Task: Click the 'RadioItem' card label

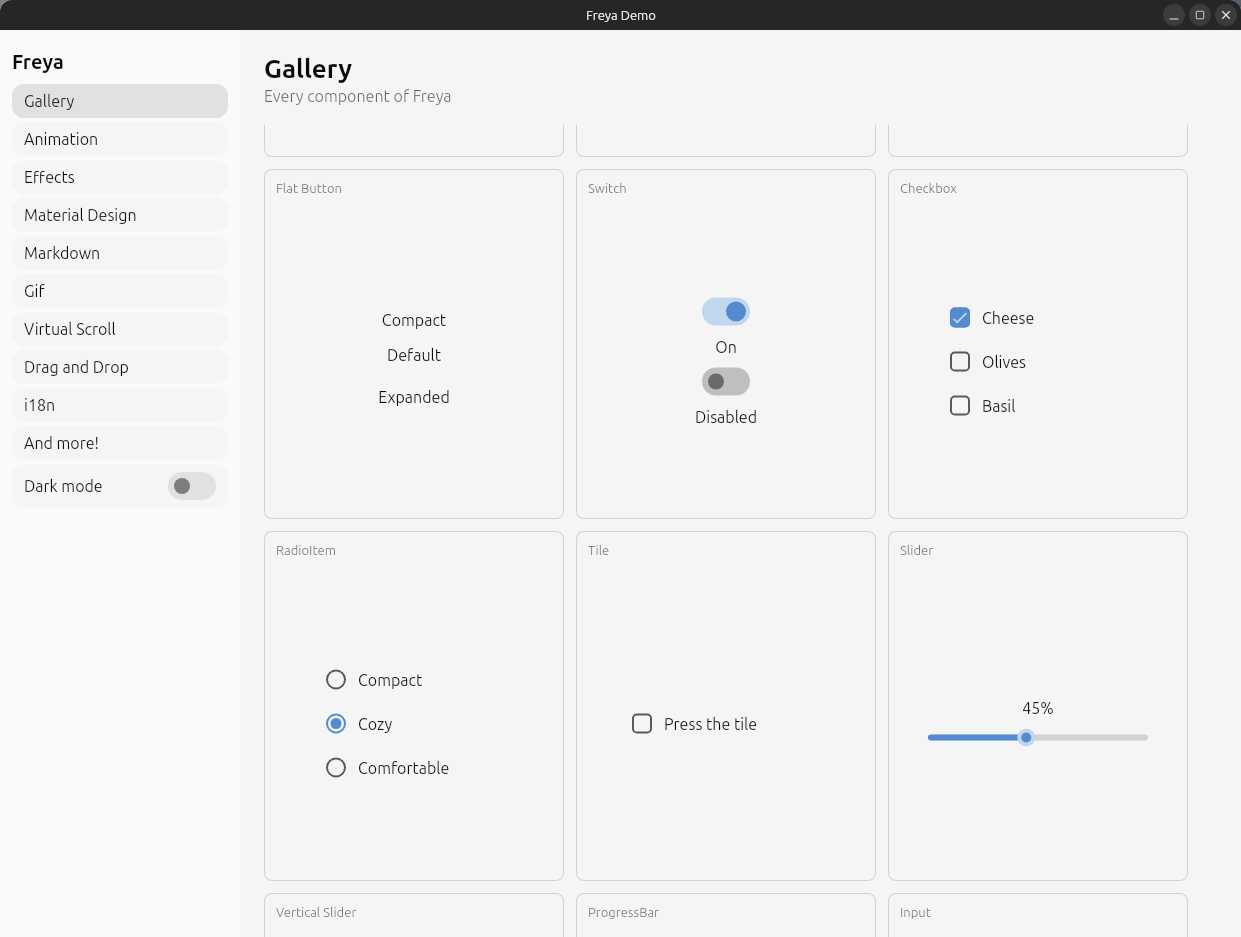Action: tap(306, 550)
